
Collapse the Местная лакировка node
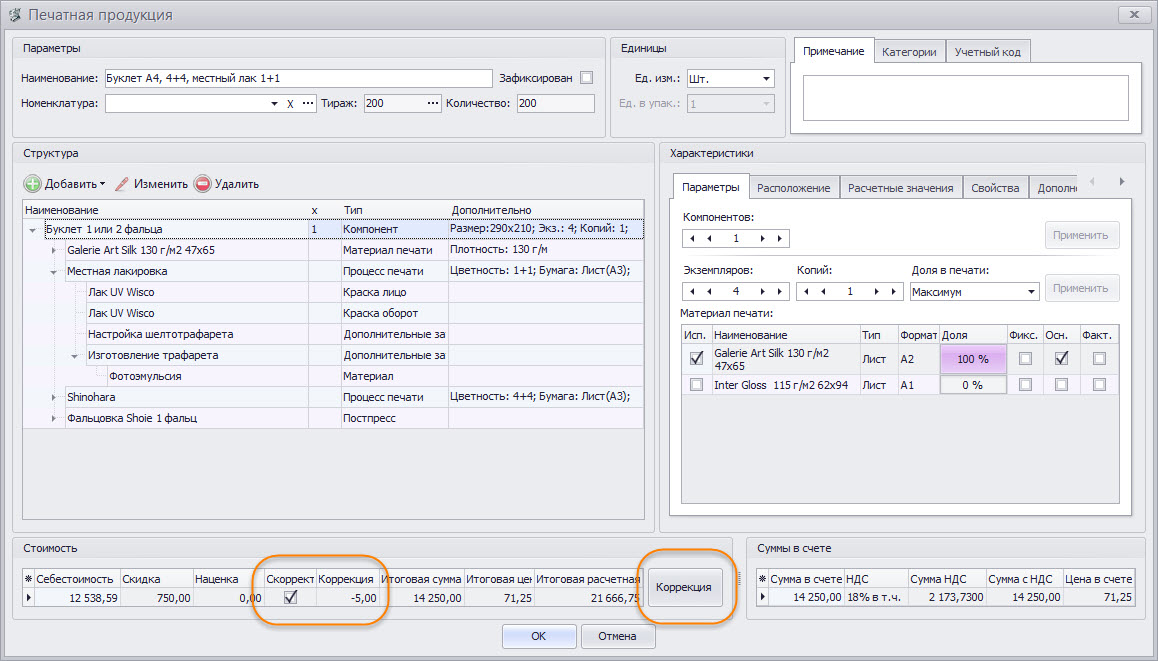53,272
